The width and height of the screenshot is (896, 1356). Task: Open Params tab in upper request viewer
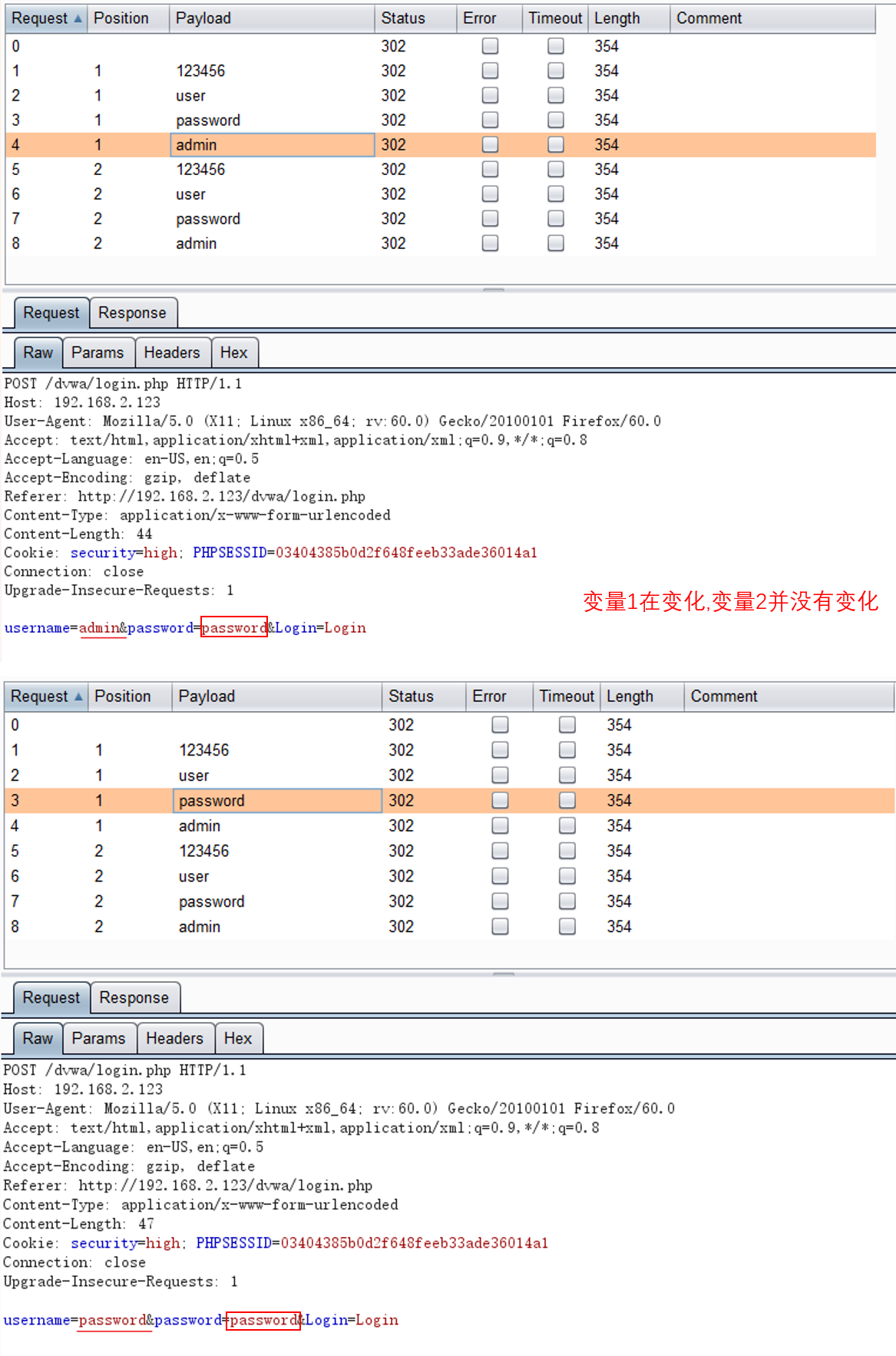coord(98,352)
